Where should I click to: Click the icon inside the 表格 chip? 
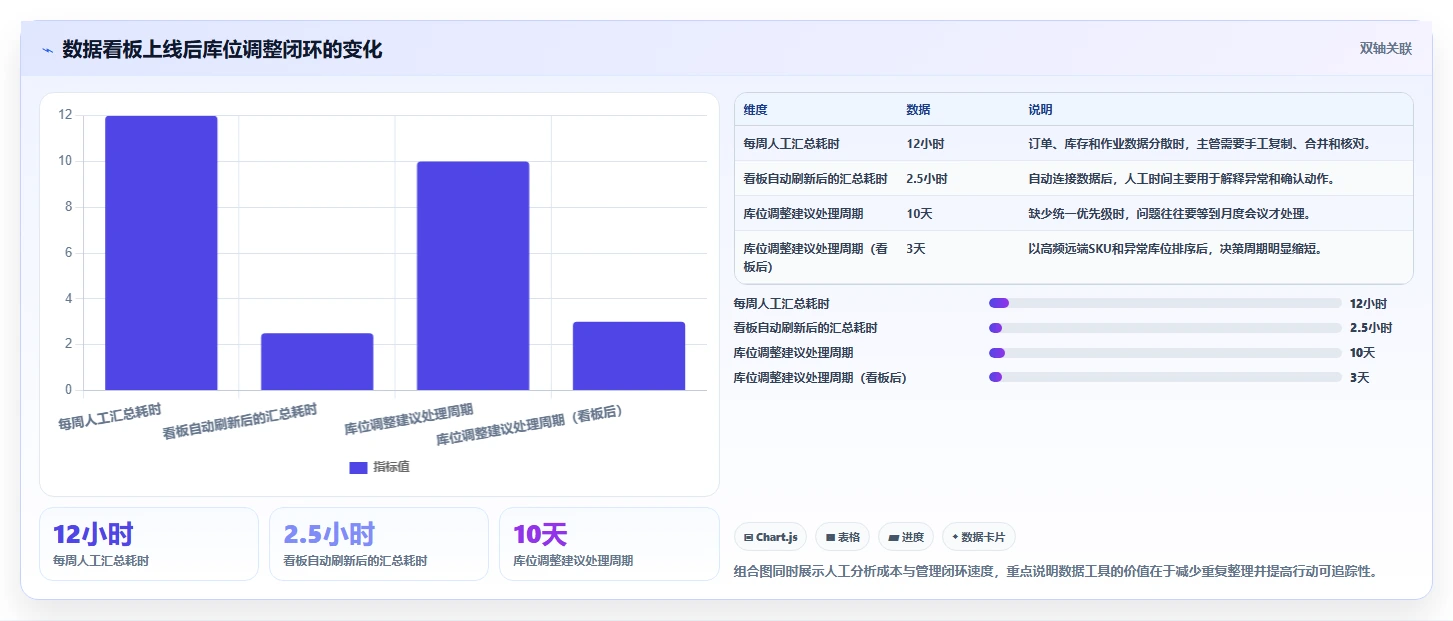830,538
